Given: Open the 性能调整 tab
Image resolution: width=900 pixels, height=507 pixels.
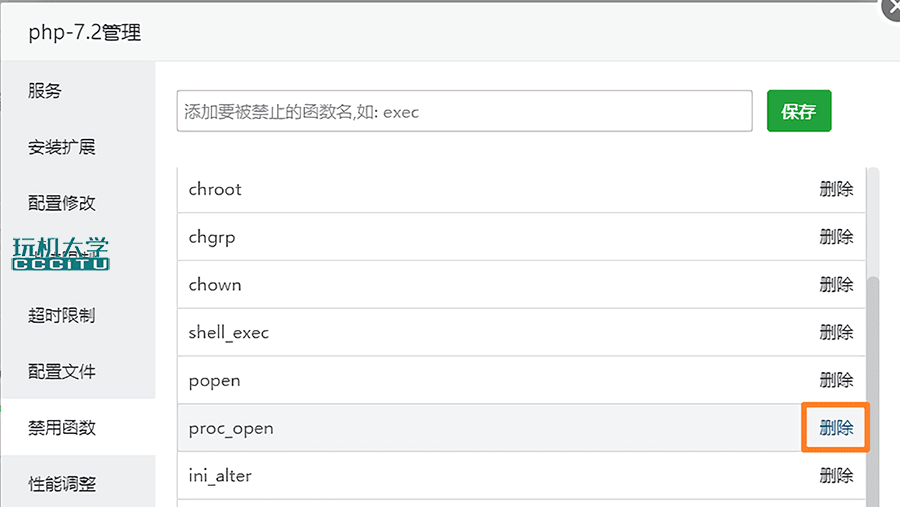Looking at the screenshot, I should (62, 484).
